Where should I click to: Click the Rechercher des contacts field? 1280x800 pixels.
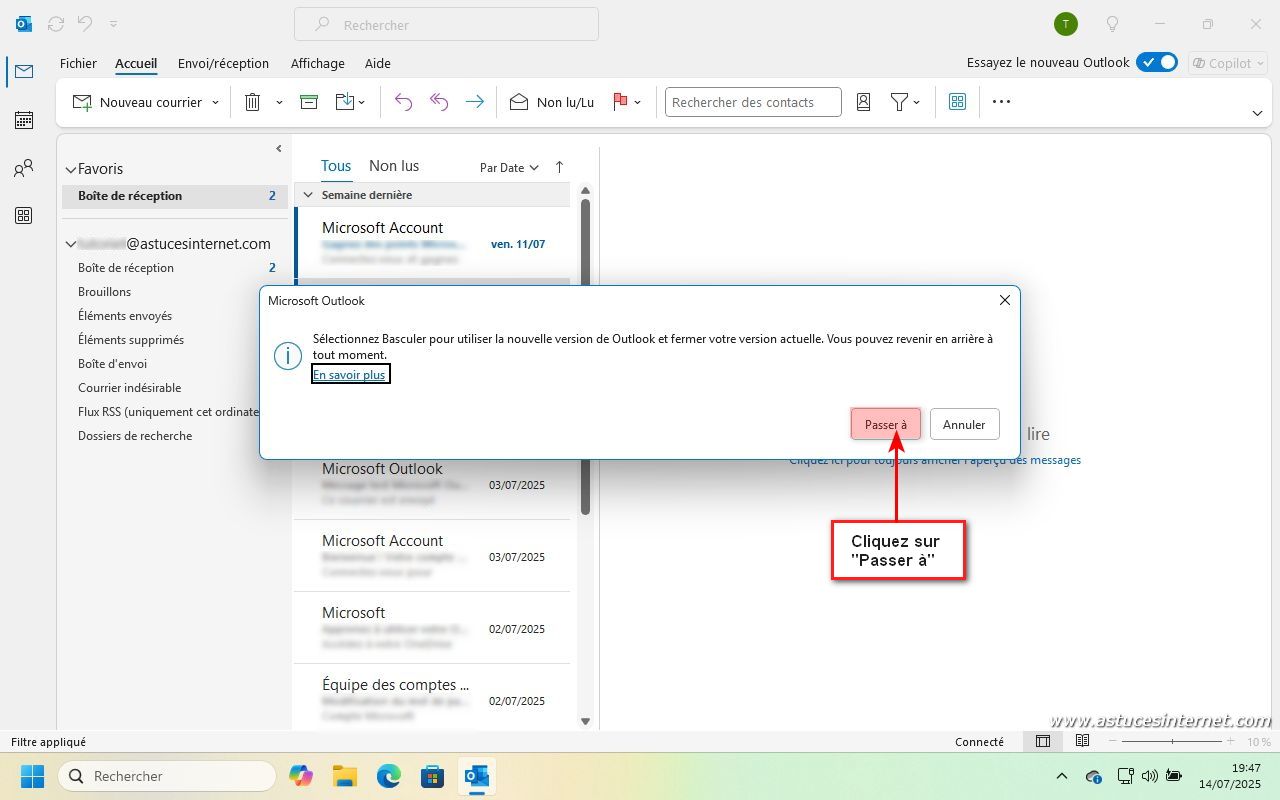click(x=753, y=102)
